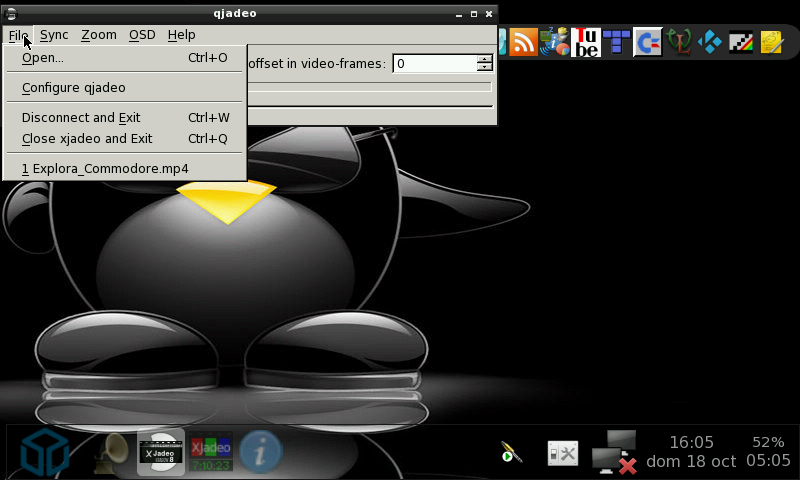Click the disconnected network monitors icon
Screen dimensions: 800x480
[x=615, y=452]
